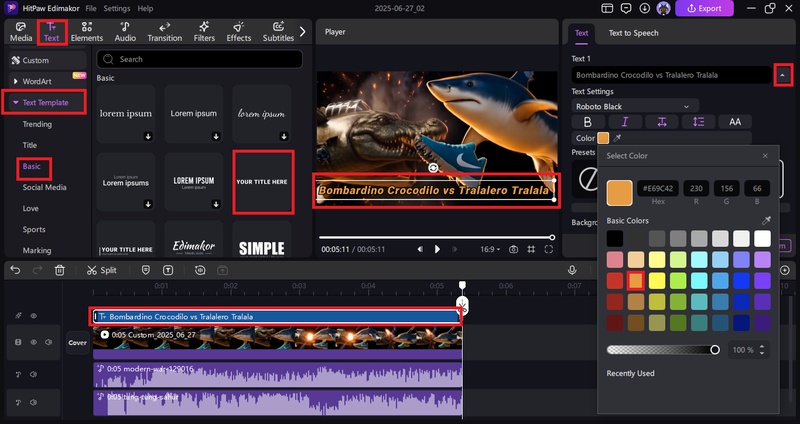Open the Settings menu
The image size is (800, 424).
(116, 8)
